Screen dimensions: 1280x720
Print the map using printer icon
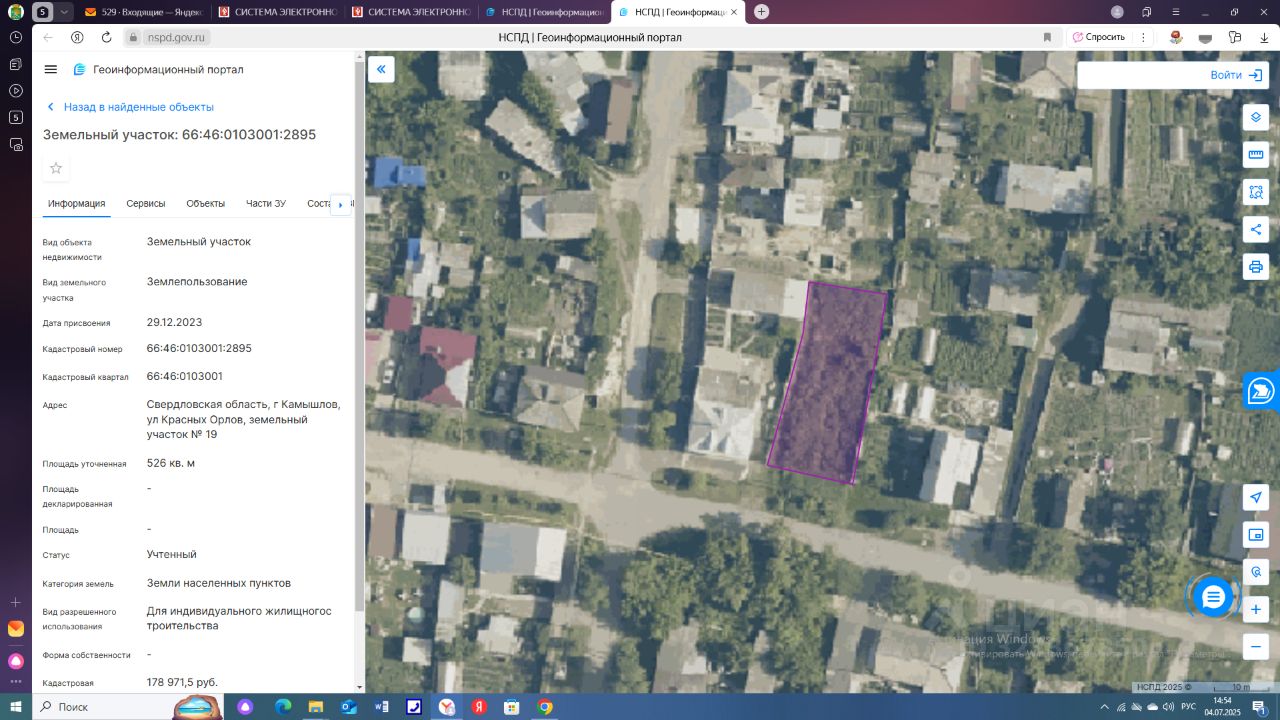(1256, 267)
